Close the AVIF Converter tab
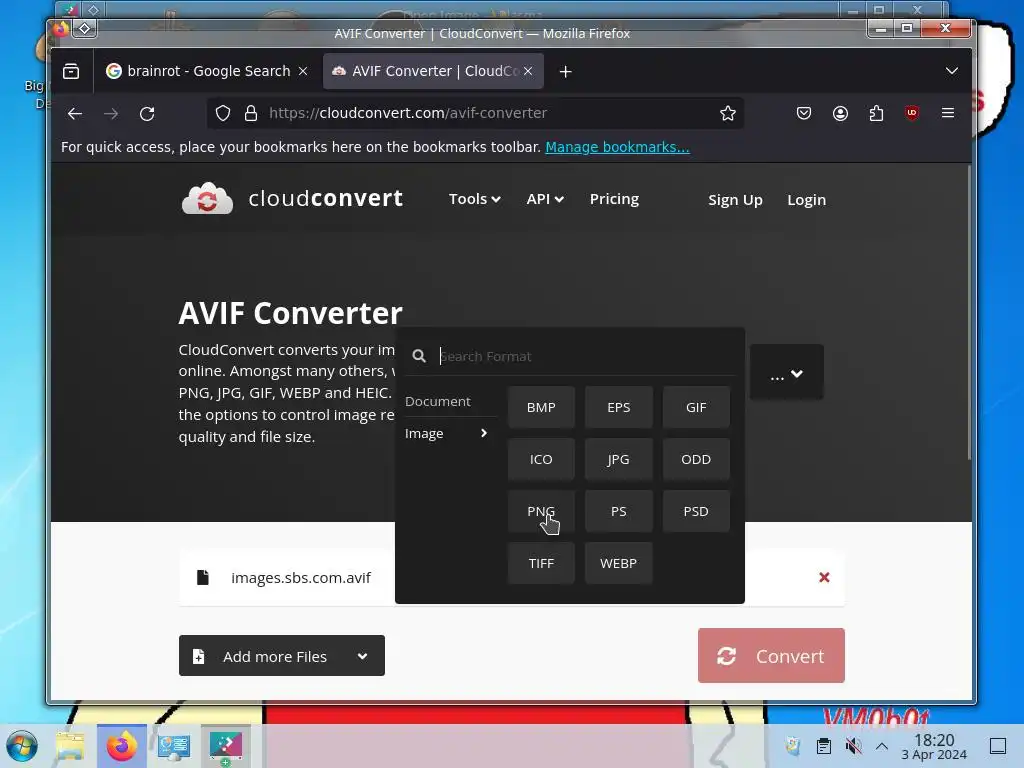The image size is (1024, 768). tap(528, 71)
